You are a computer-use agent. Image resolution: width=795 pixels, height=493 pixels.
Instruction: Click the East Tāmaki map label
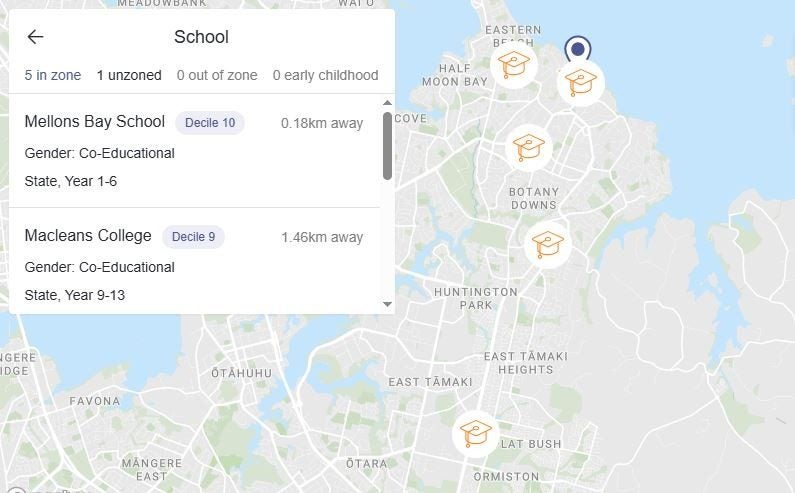430,382
